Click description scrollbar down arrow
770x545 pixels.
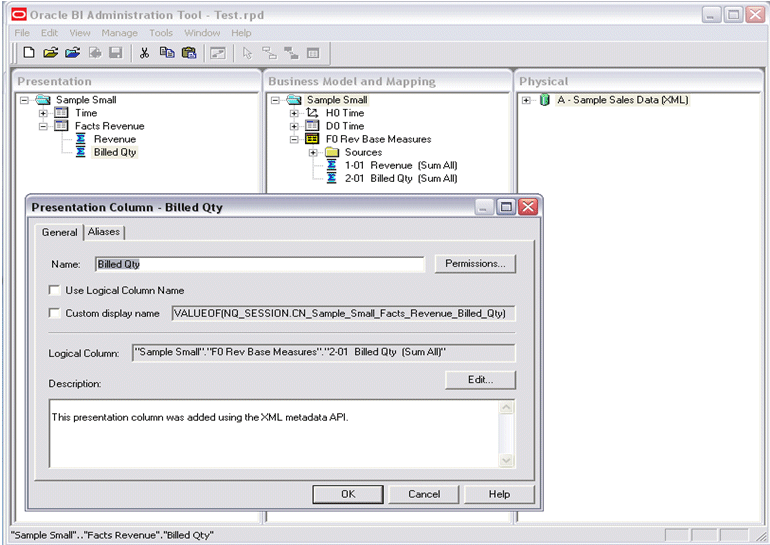pos(506,460)
